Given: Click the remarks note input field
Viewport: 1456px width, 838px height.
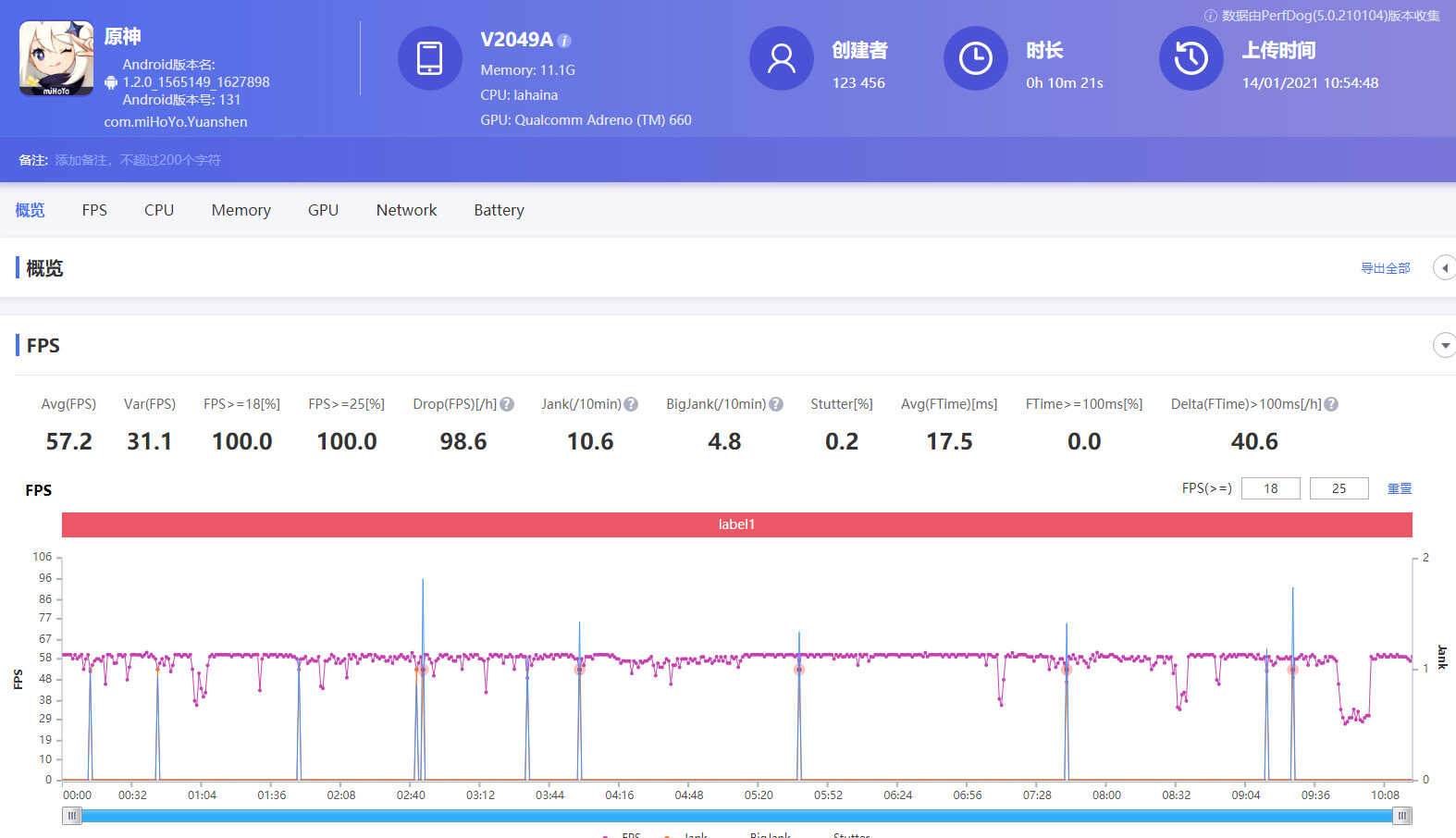Looking at the screenshot, I should [x=138, y=160].
